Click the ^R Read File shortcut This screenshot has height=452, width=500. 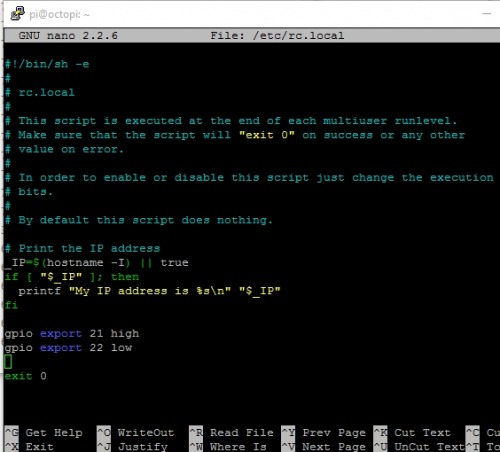pyautogui.click(x=232, y=433)
